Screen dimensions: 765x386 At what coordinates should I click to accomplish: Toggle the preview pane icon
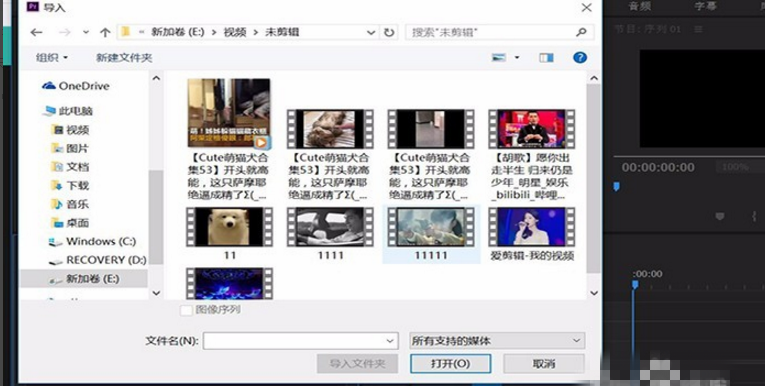coord(546,58)
